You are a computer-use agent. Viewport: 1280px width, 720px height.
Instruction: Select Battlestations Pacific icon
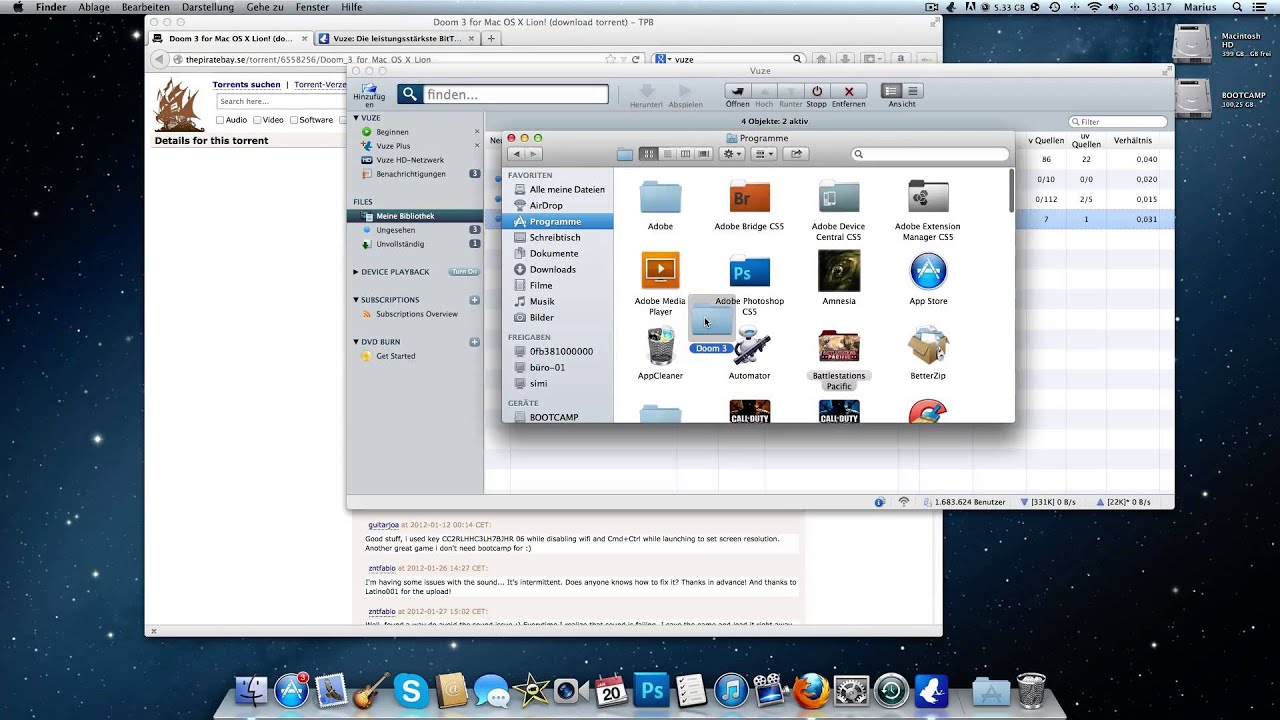838,346
